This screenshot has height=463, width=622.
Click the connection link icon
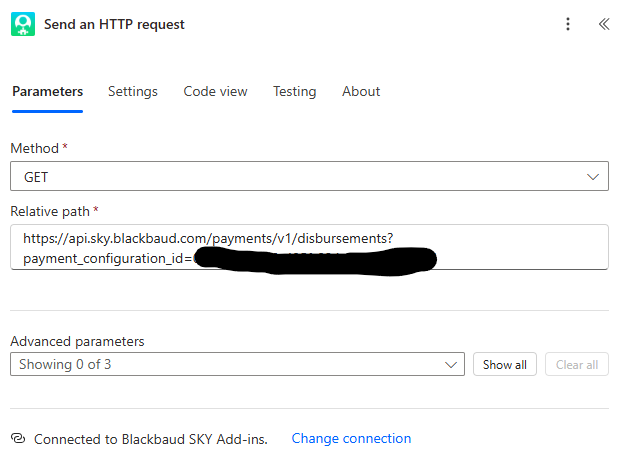[18, 438]
